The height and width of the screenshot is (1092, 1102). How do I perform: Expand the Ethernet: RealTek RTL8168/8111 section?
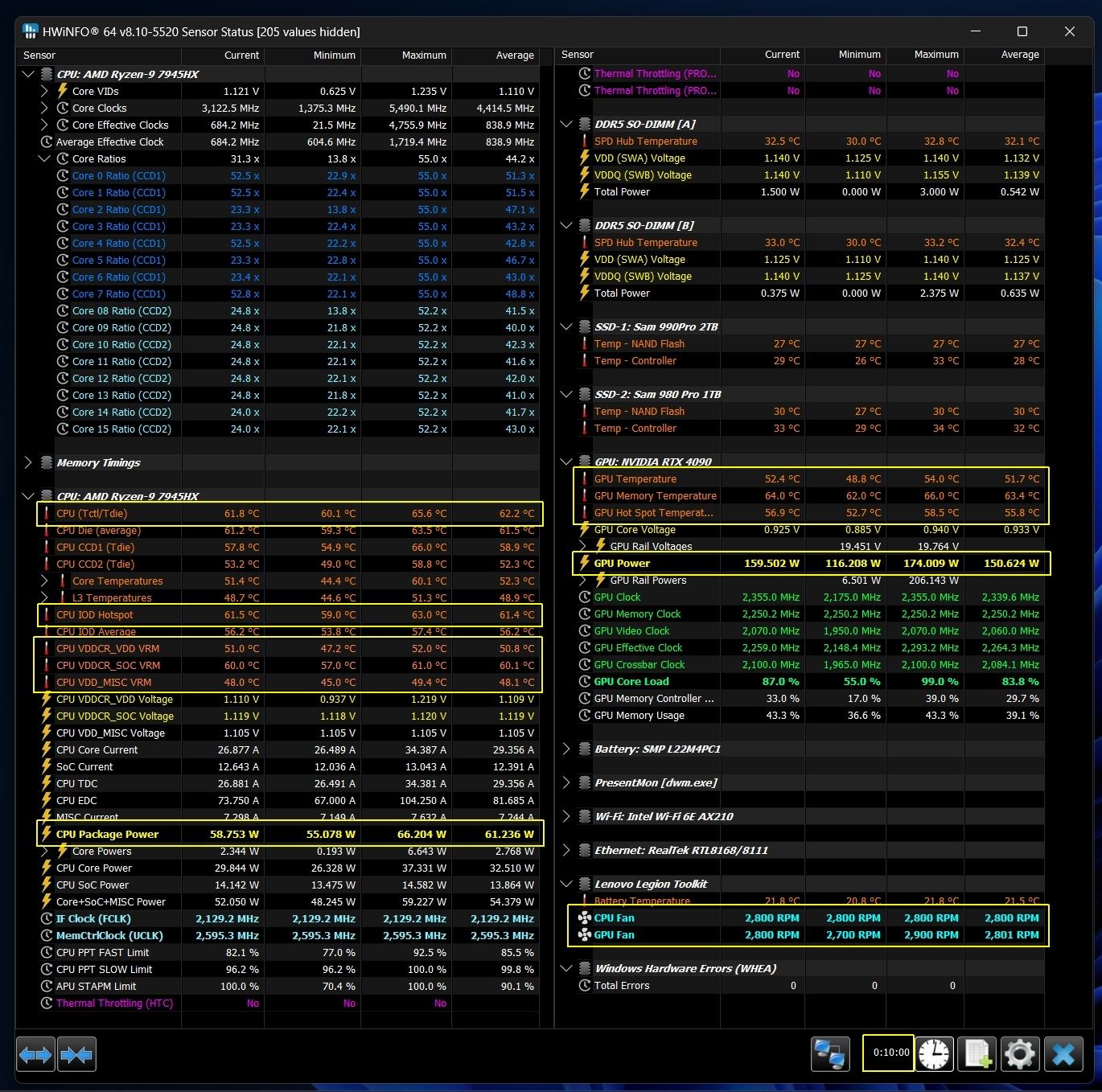tap(566, 850)
